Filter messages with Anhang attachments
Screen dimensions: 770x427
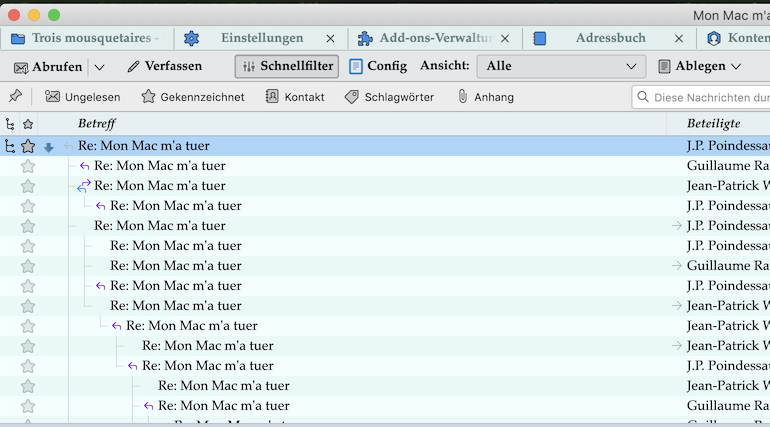[486, 97]
